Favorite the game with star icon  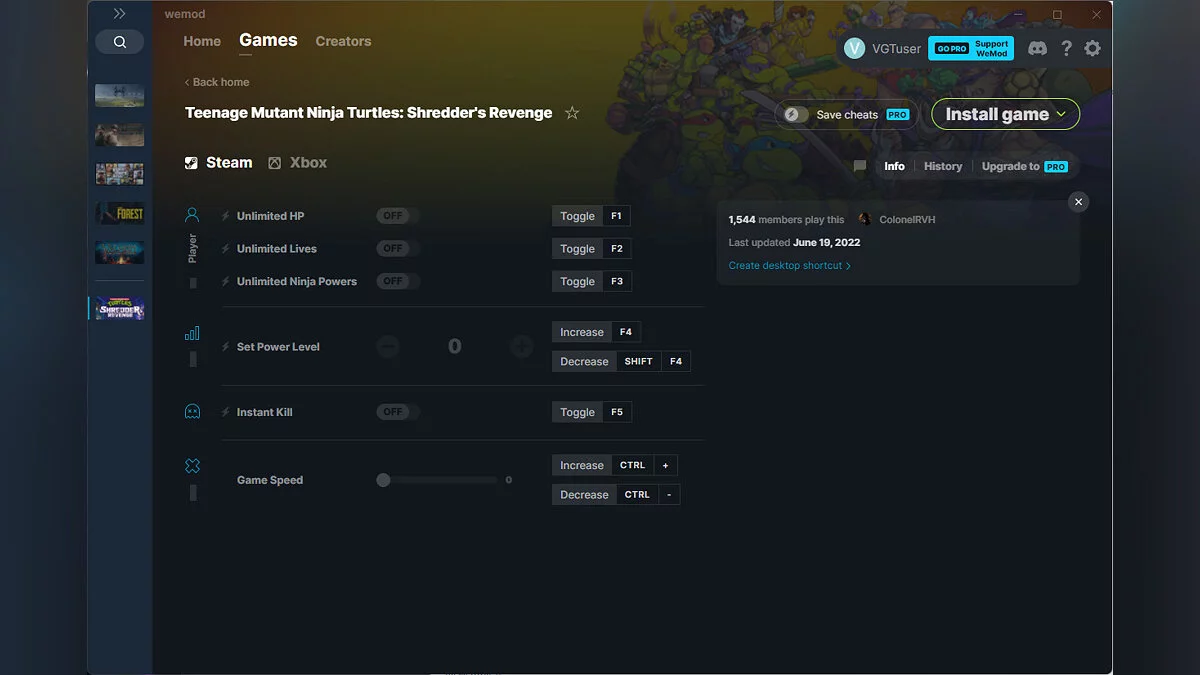(x=572, y=113)
